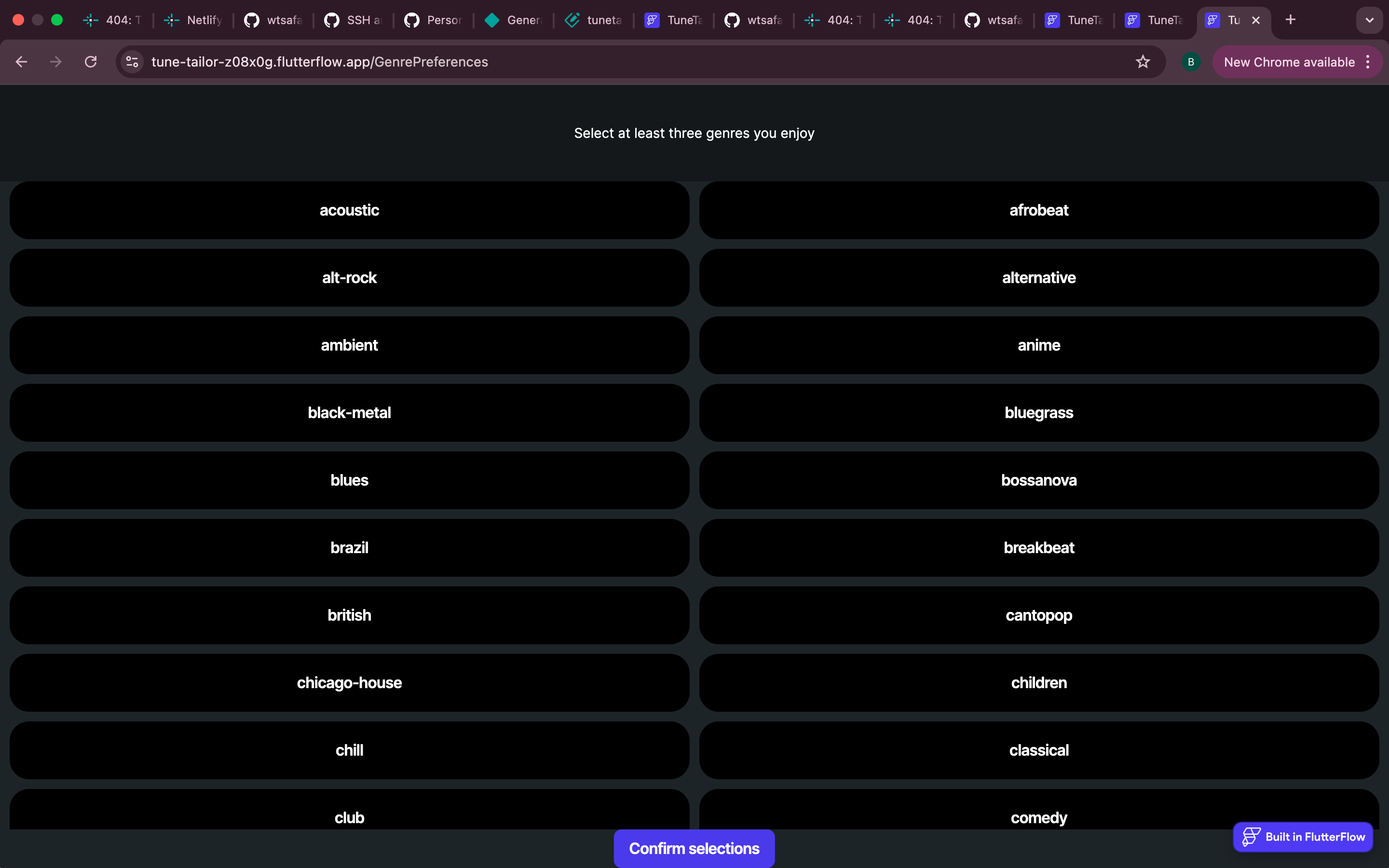The width and height of the screenshot is (1389, 868).
Task: Switch to the SSH GitHub tab
Action: coord(354,20)
